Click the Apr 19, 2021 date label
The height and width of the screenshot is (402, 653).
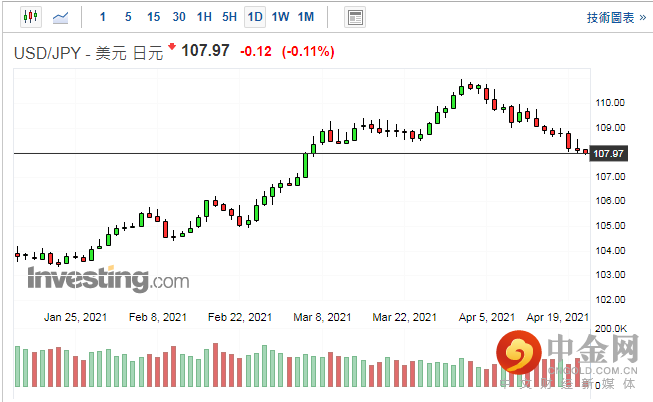(557, 317)
